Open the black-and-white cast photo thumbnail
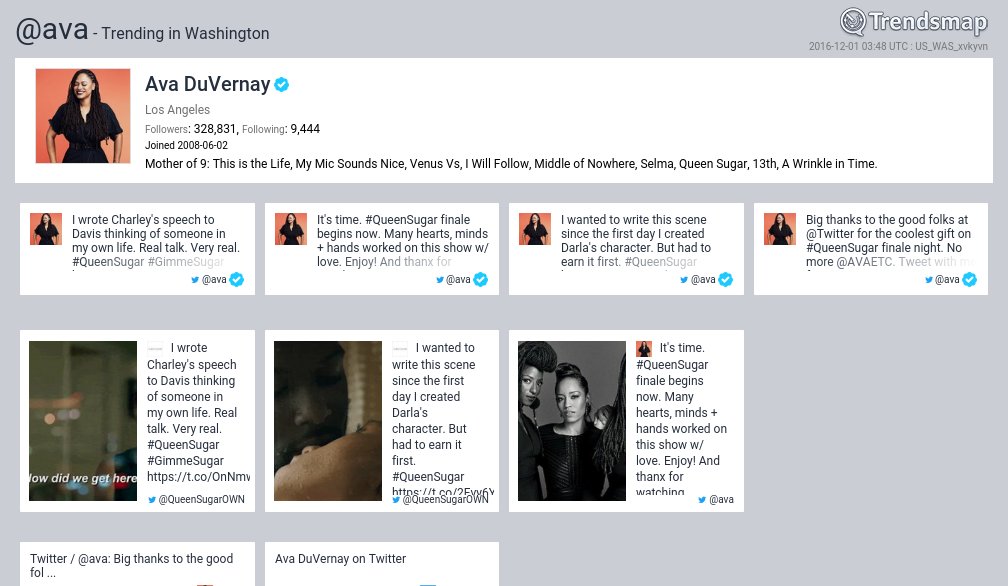 572,421
